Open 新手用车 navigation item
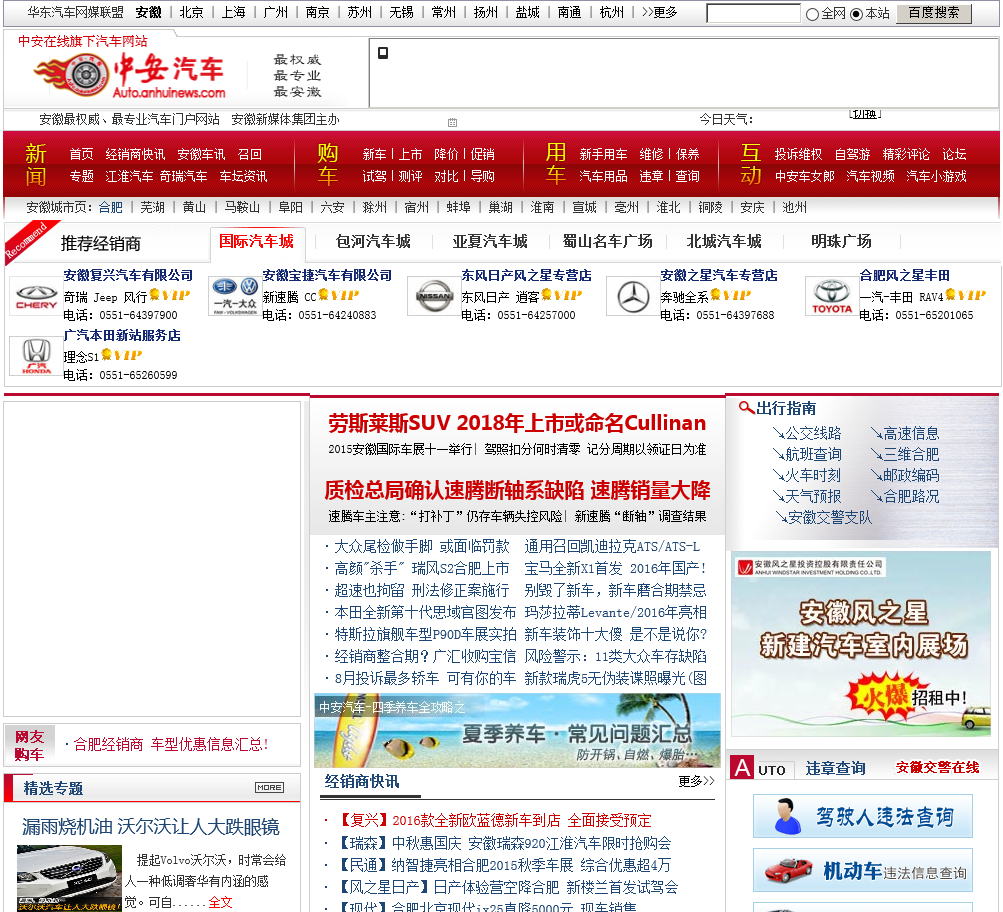This screenshot has height=912, width=1003. tap(603, 154)
